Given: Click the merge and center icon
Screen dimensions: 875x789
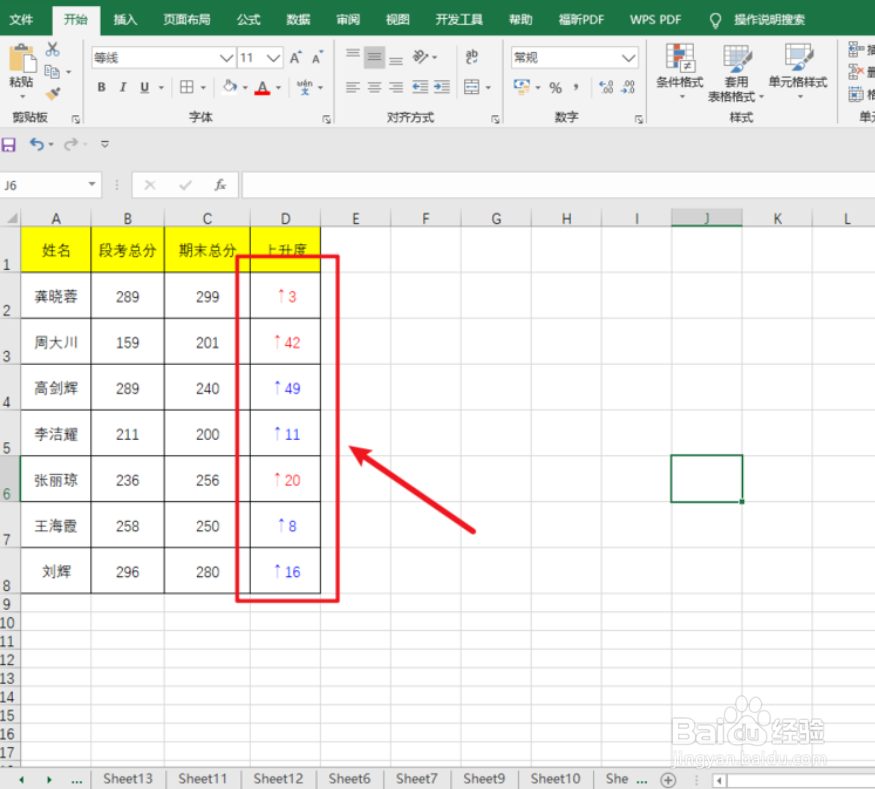Looking at the screenshot, I should coord(472,87).
